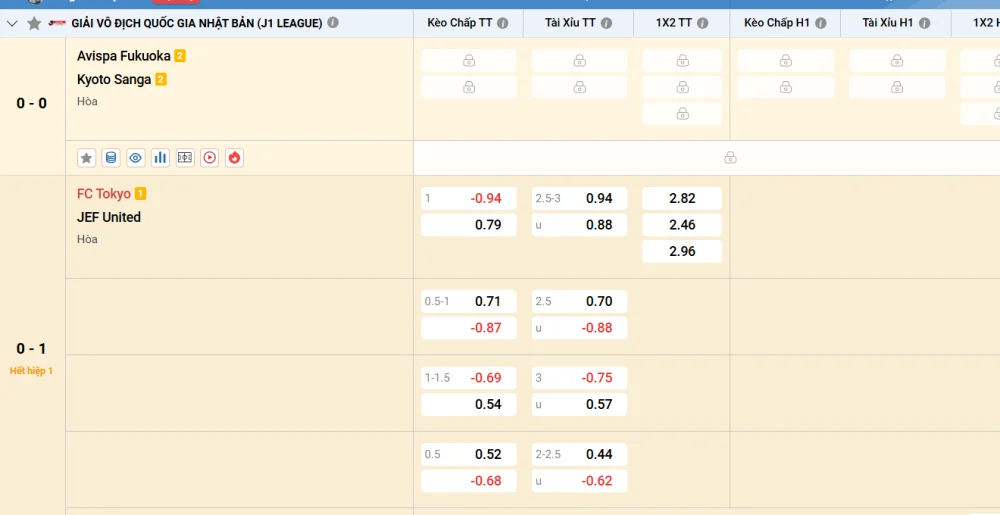The image size is (1000, 515).
Task: Bet under at 0.88 odds
Action: click(x=579, y=225)
